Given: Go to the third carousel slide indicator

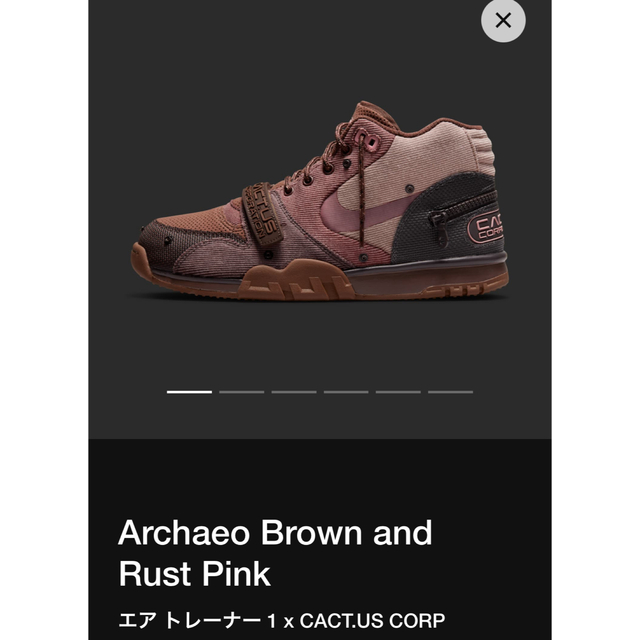Looking at the screenshot, I should click(x=294, y=392).
